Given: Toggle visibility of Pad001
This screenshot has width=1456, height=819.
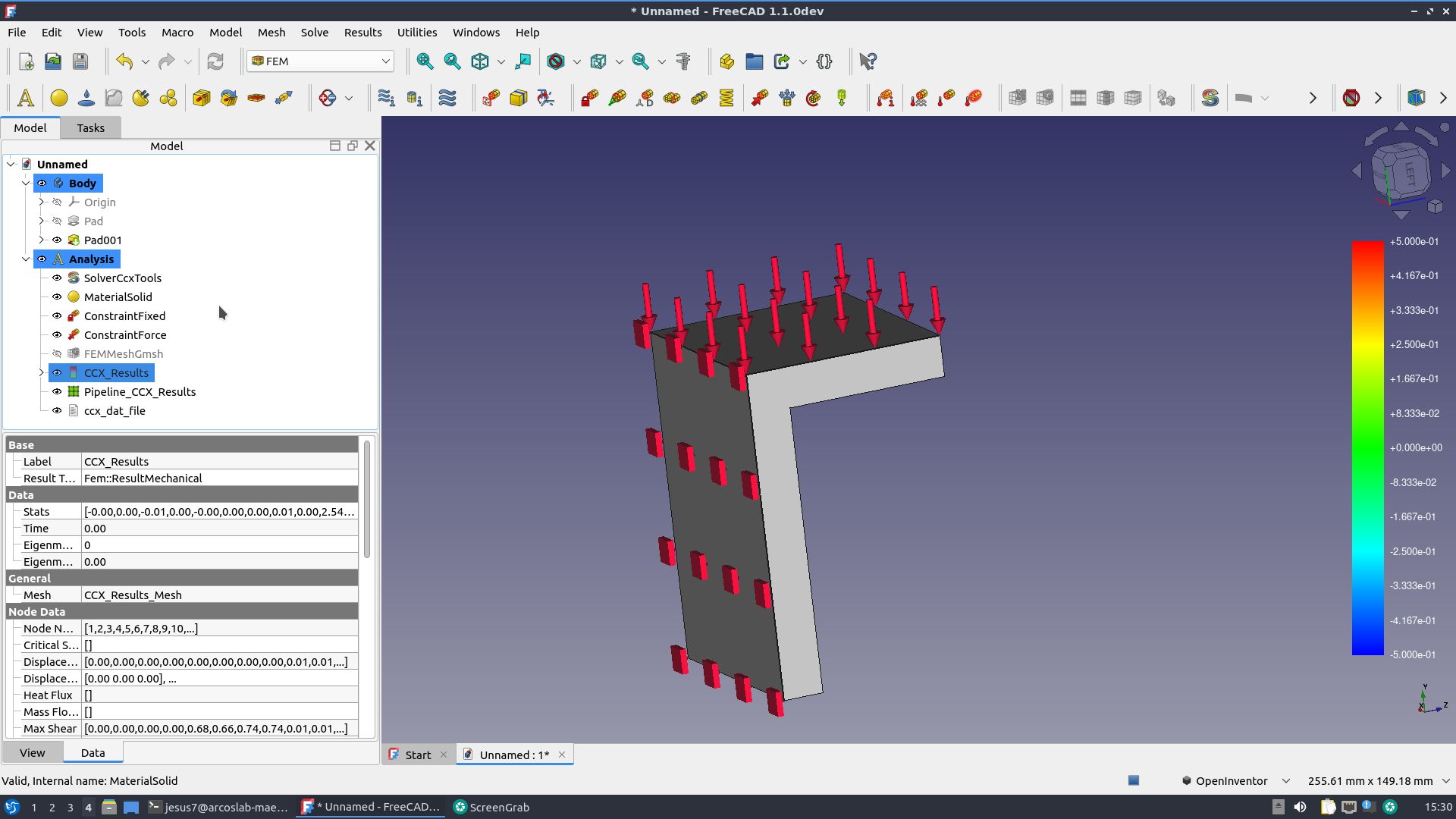Looking at the screenshot, I should coord(57,240).
